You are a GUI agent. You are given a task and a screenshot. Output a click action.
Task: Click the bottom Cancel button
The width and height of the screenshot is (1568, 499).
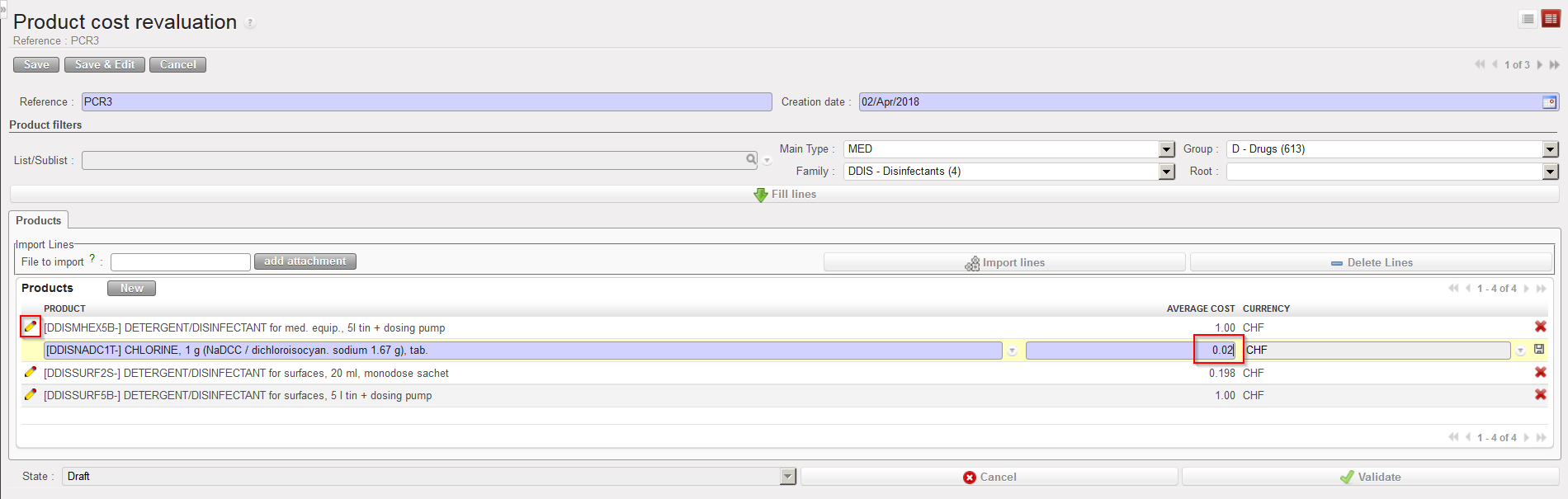tap(989, 477)
